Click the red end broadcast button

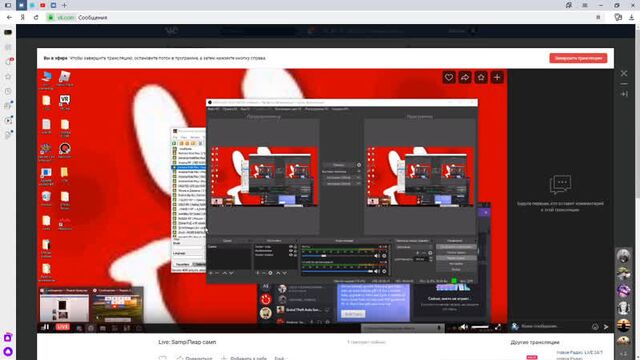coord(578,58)
